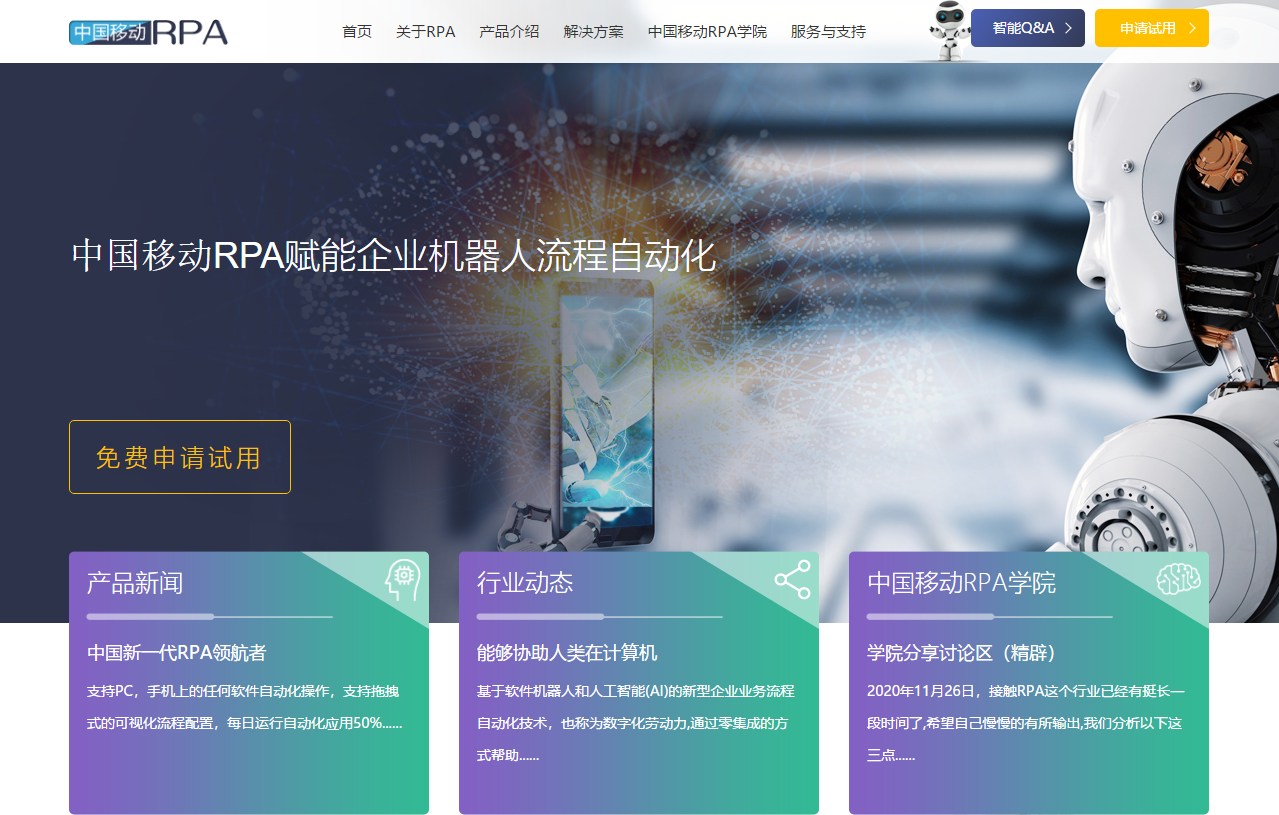Open the 产品介绍 menu item
Viewport: 1279px width, 815px height.
point(509,31)
